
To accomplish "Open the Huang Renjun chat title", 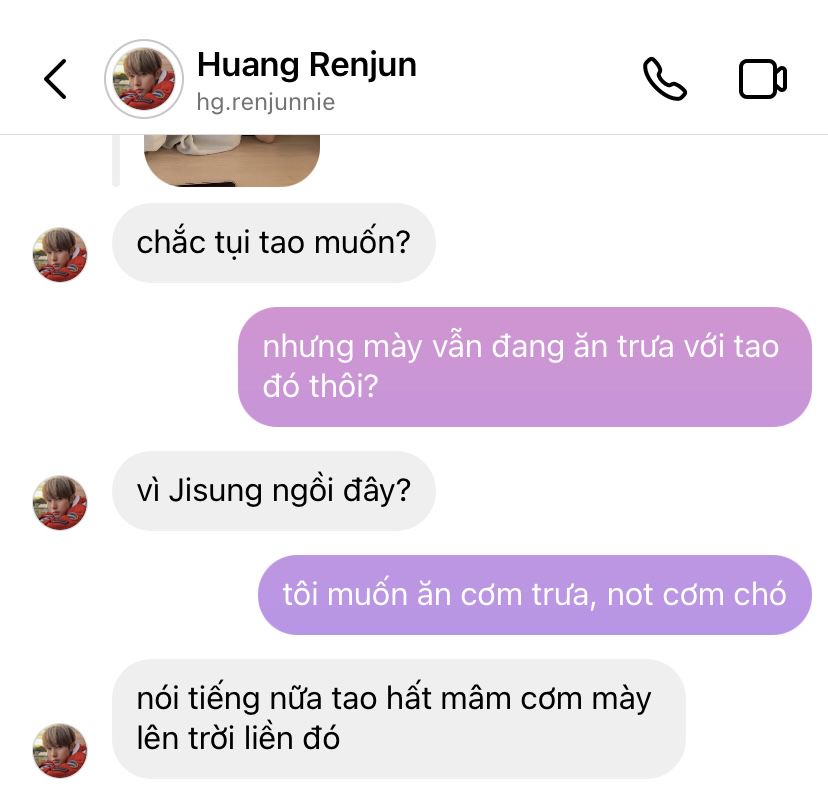I will pos(307,65).
